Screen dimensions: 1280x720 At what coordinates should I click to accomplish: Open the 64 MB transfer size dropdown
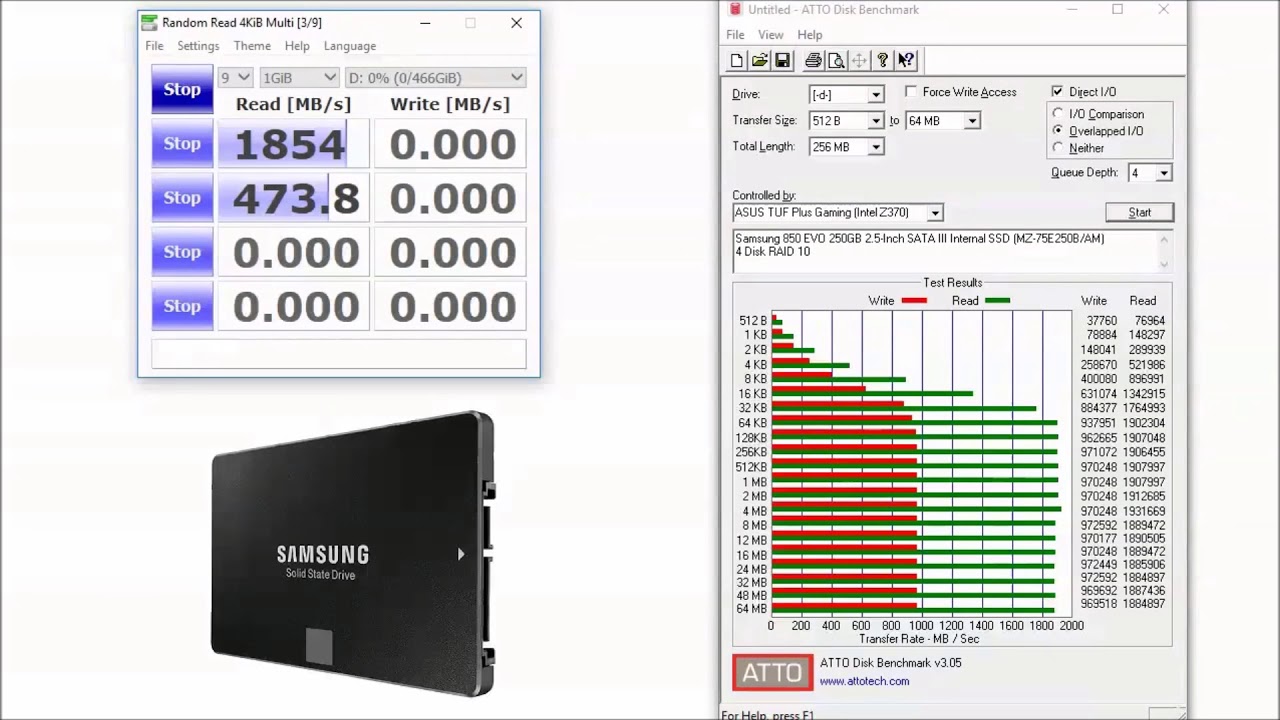[x=972, y=121]
